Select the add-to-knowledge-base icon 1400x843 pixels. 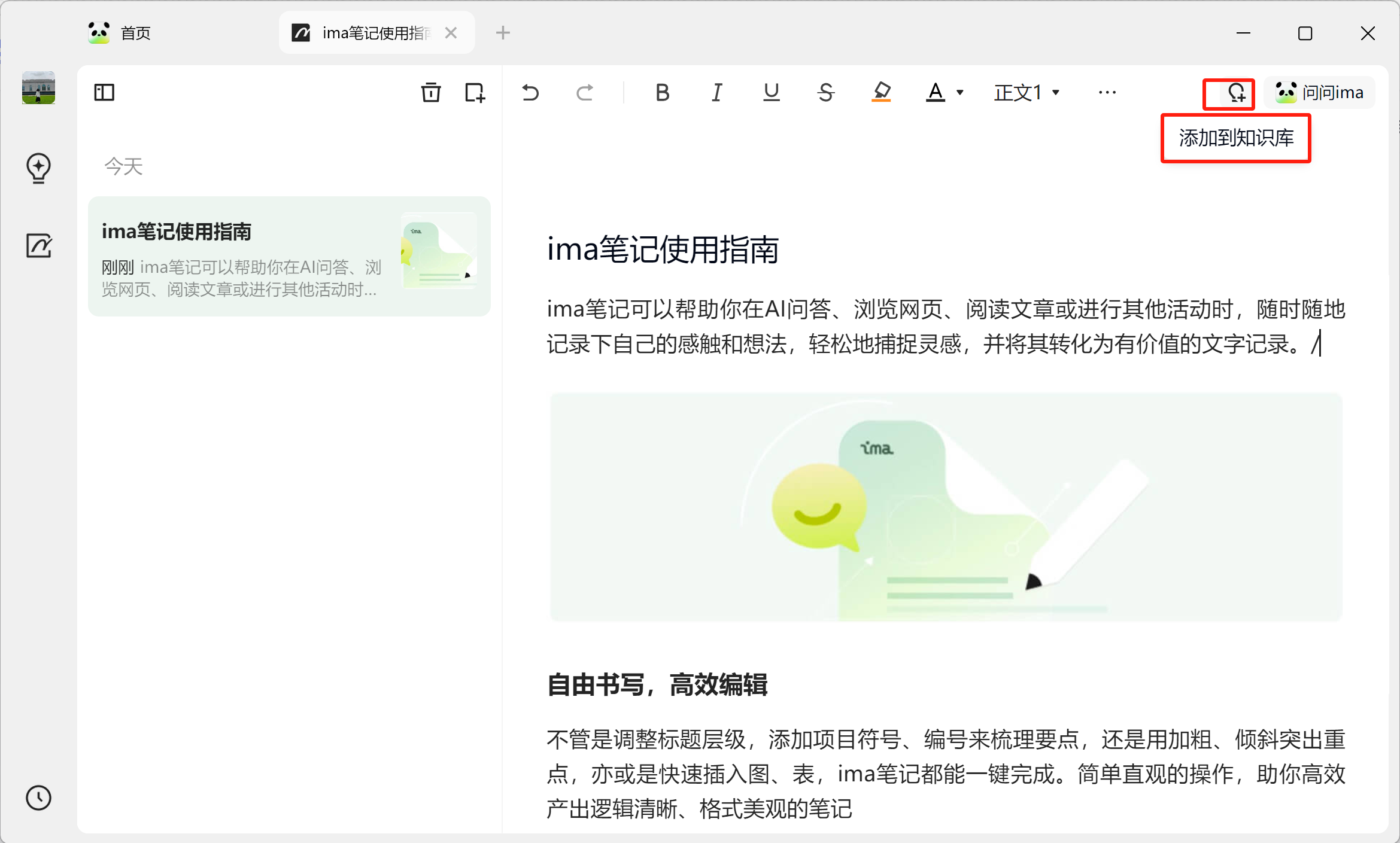(x=1228, y=94)
